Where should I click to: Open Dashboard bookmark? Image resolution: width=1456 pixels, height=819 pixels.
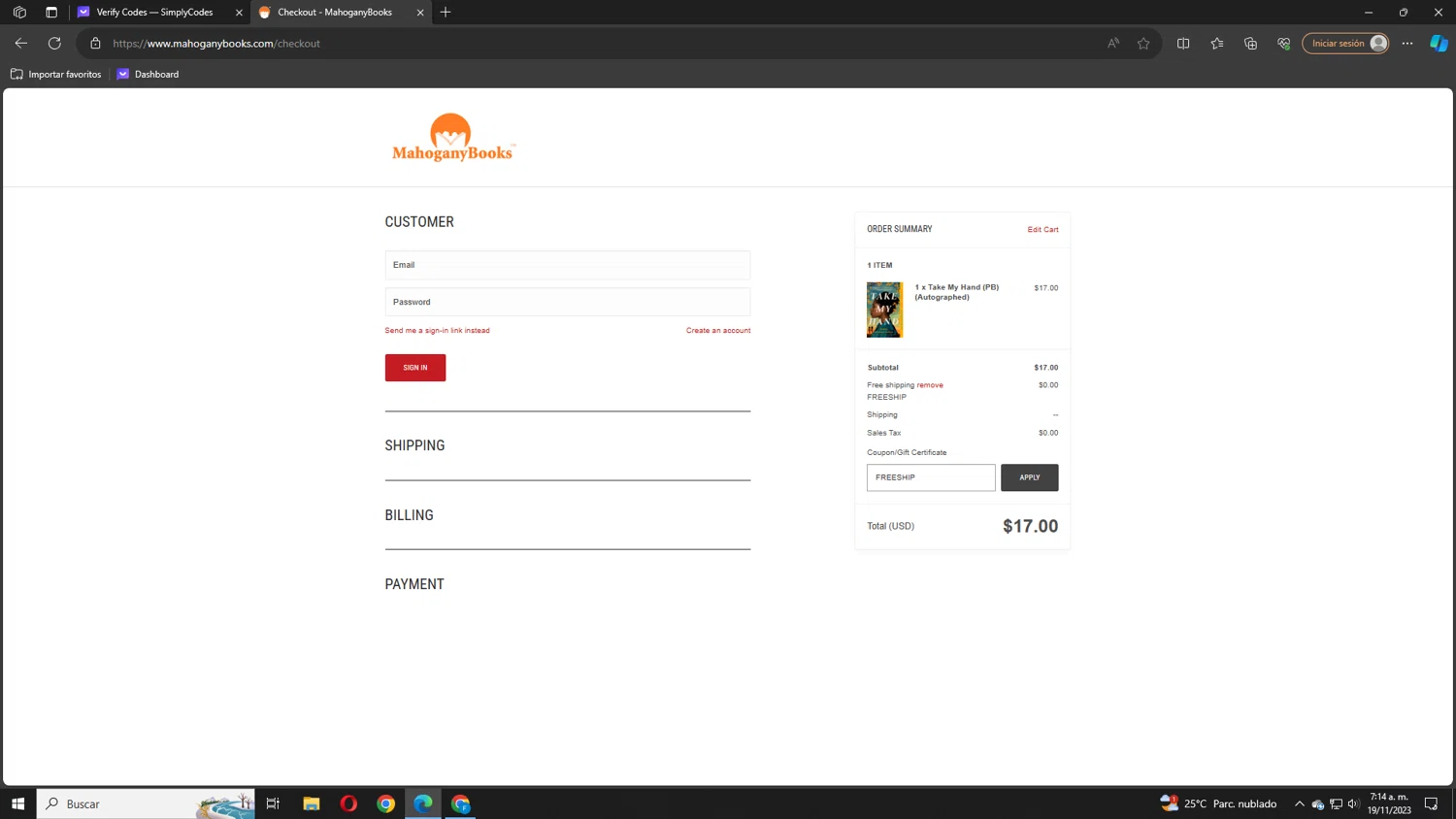click(x=148, y=74)
